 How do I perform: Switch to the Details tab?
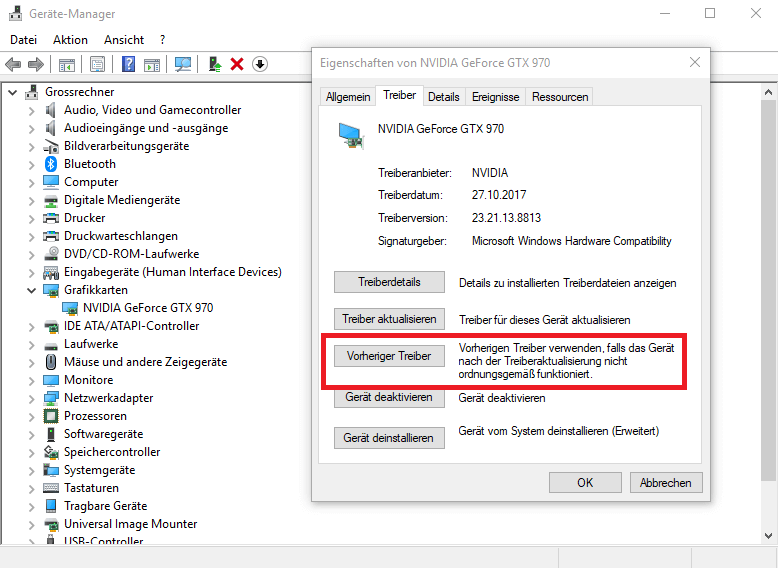point(443,97)
